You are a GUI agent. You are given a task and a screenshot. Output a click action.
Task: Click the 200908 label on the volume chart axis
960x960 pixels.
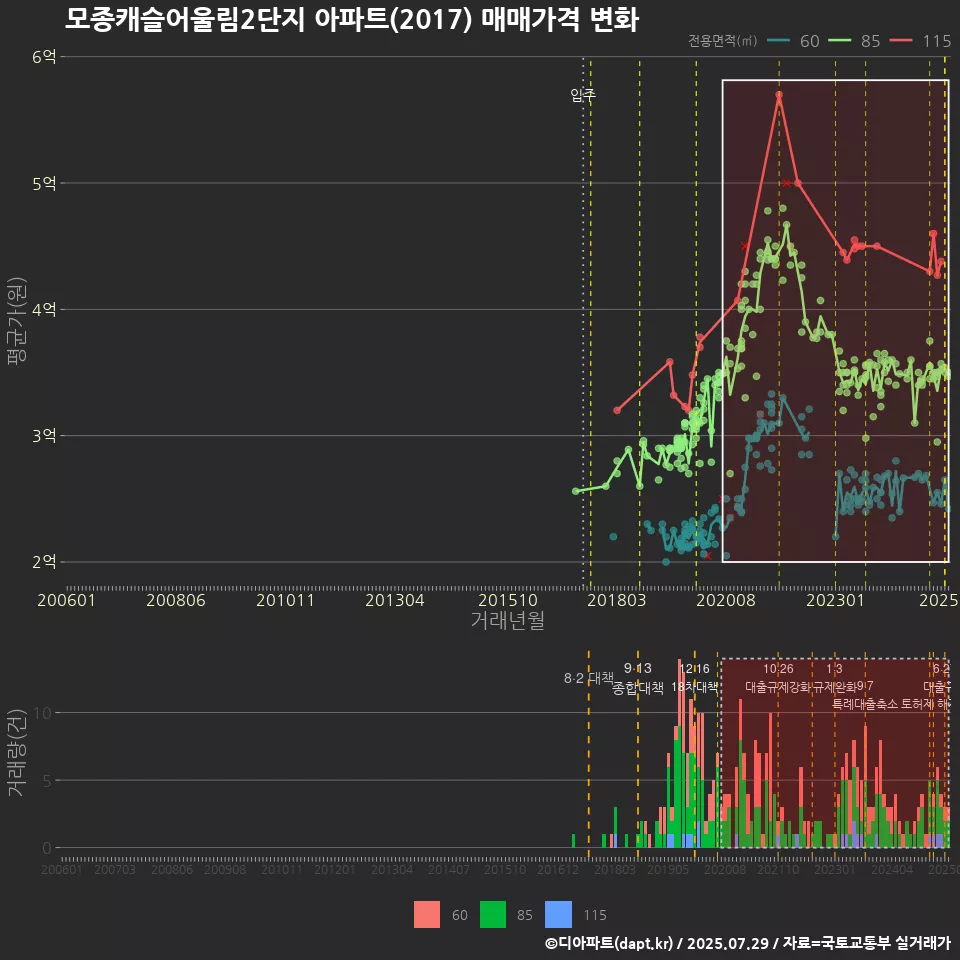tap(225, 869)
